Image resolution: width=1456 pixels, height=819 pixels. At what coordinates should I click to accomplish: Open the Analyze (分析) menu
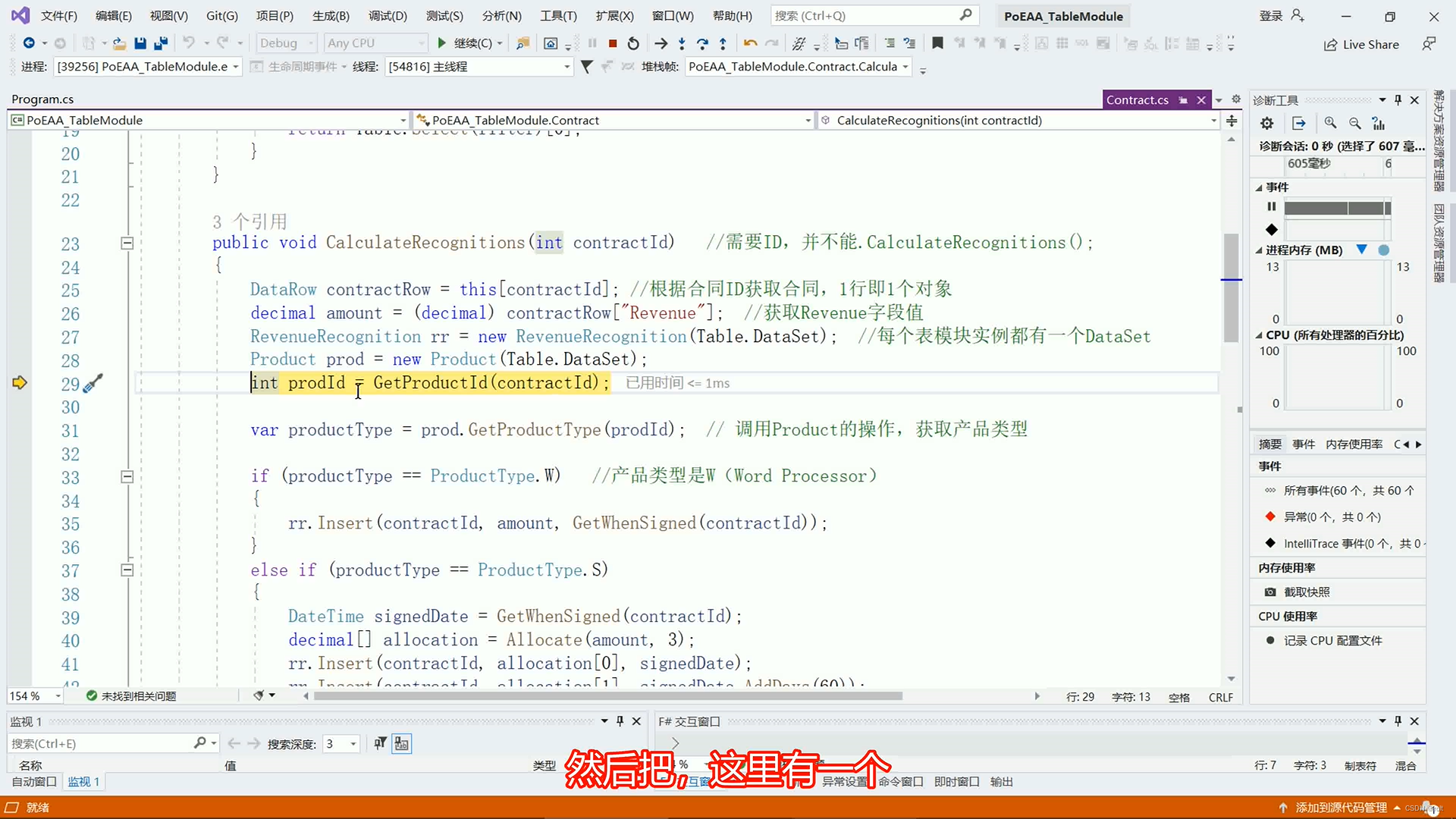point(502,16)
